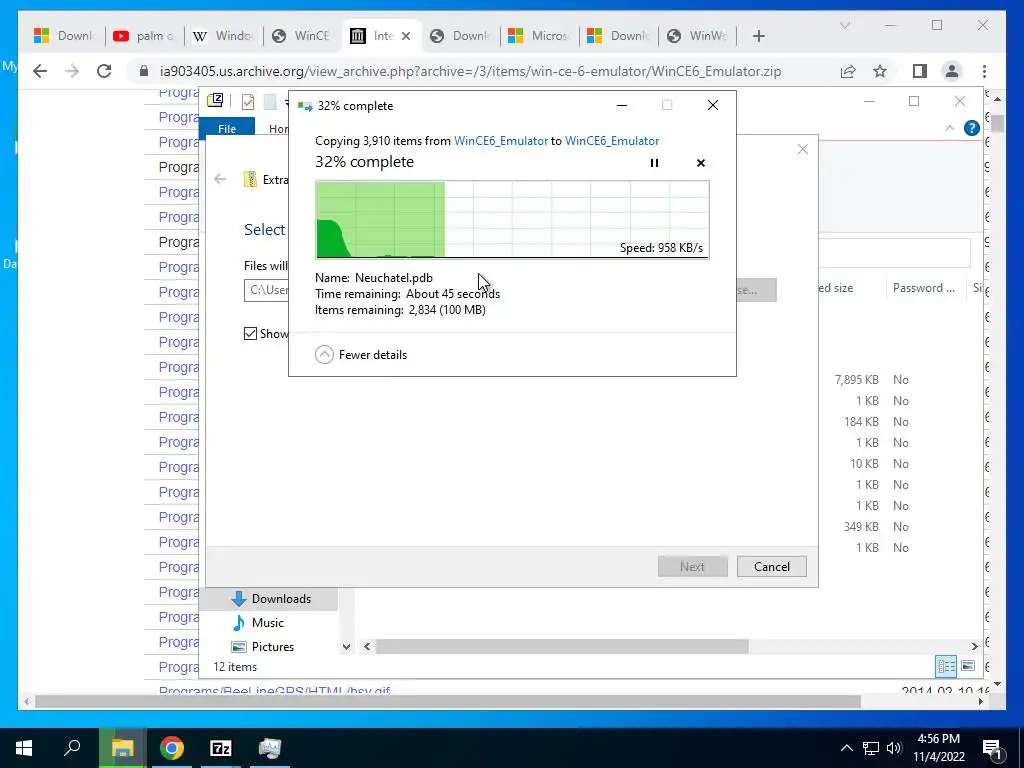The width and height of the screenshot is (1024, 768).
Task: Open the destination WinCE6_Emulator link
Action: coord(612,141)
